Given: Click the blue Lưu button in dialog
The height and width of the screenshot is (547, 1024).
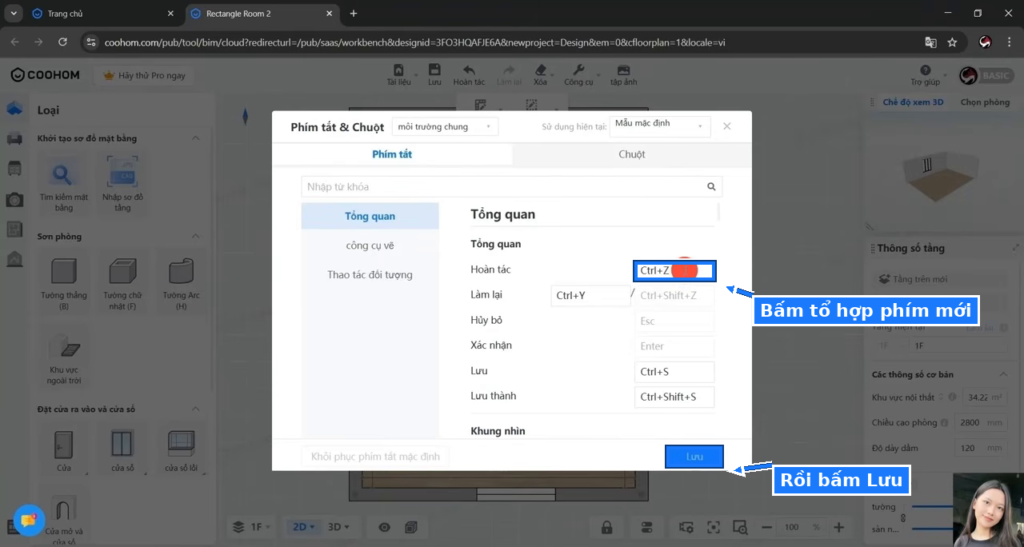Looking at the screenshot, I should tap(694, 456).
